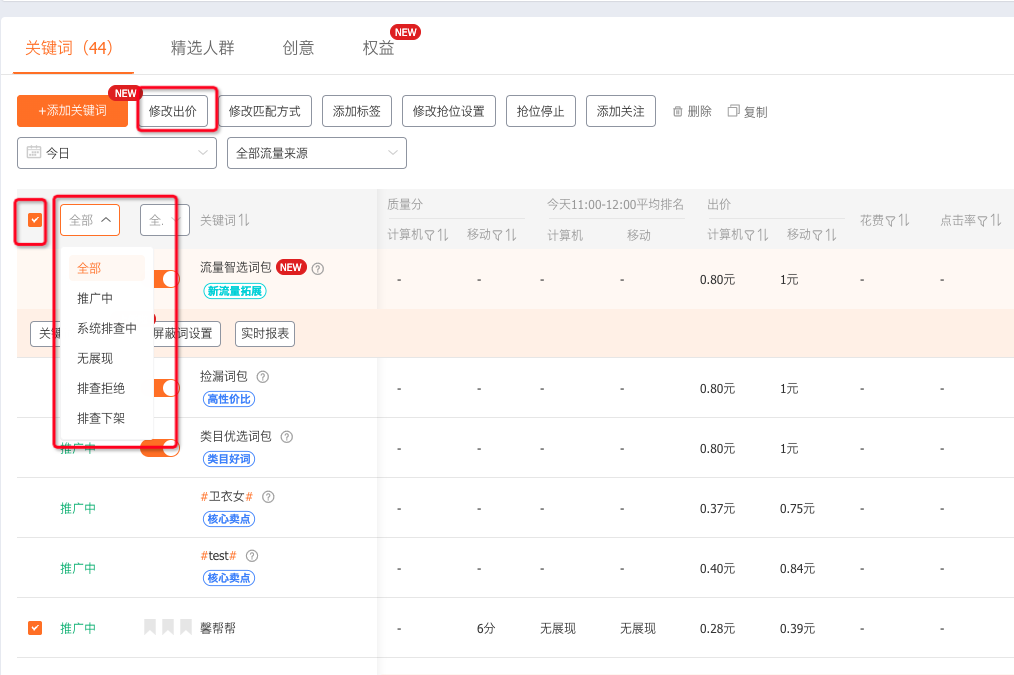
Task: Click the question mark icon beside 捡漏词包
Action: pyautogui.click(x=261, y=377)
